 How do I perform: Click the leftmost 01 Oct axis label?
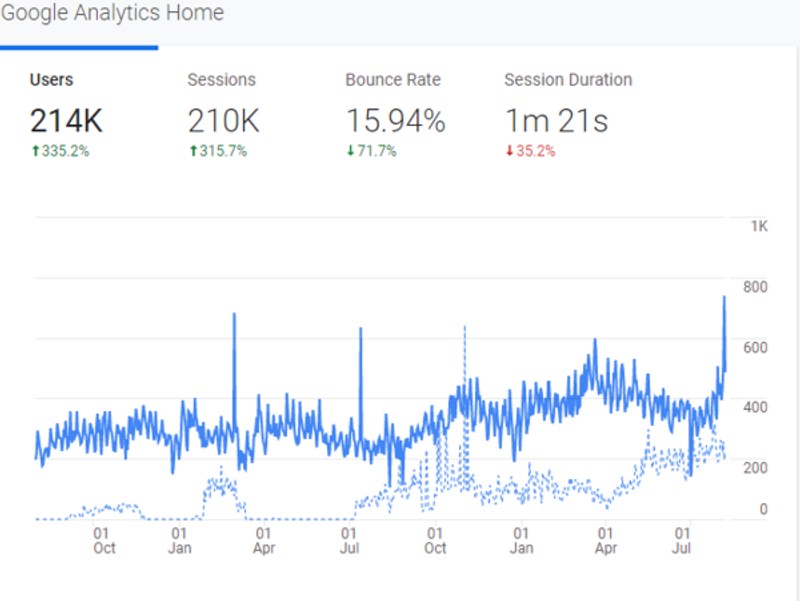point(103,541)
